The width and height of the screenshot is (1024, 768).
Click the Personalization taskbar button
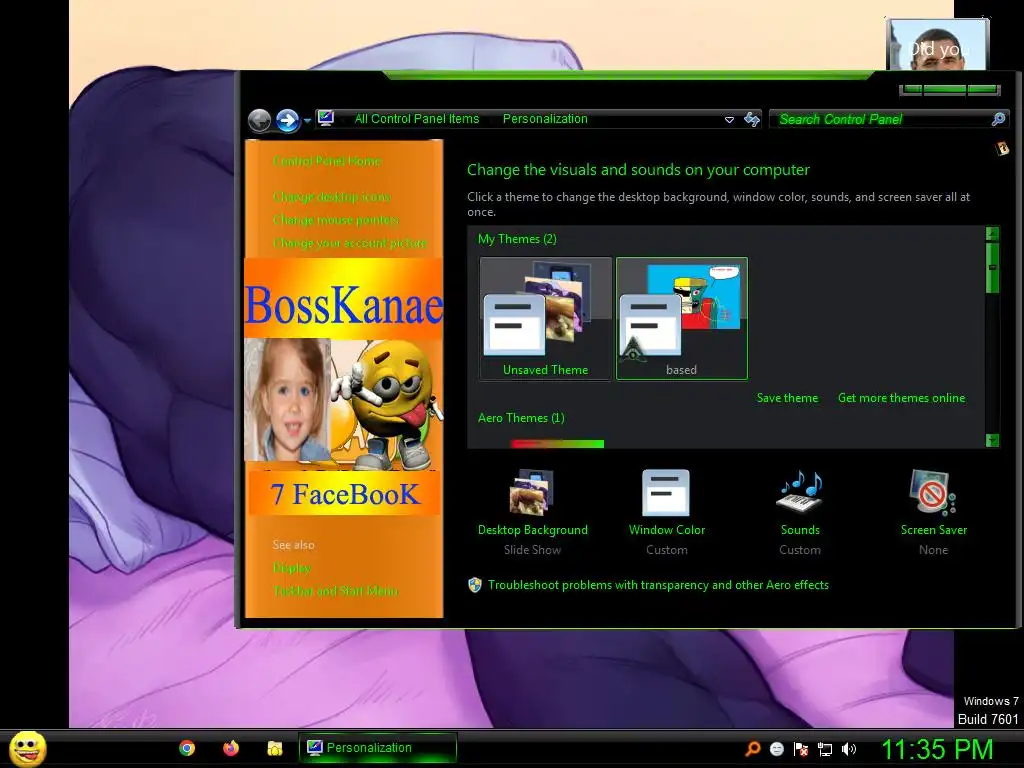[377, 748]
